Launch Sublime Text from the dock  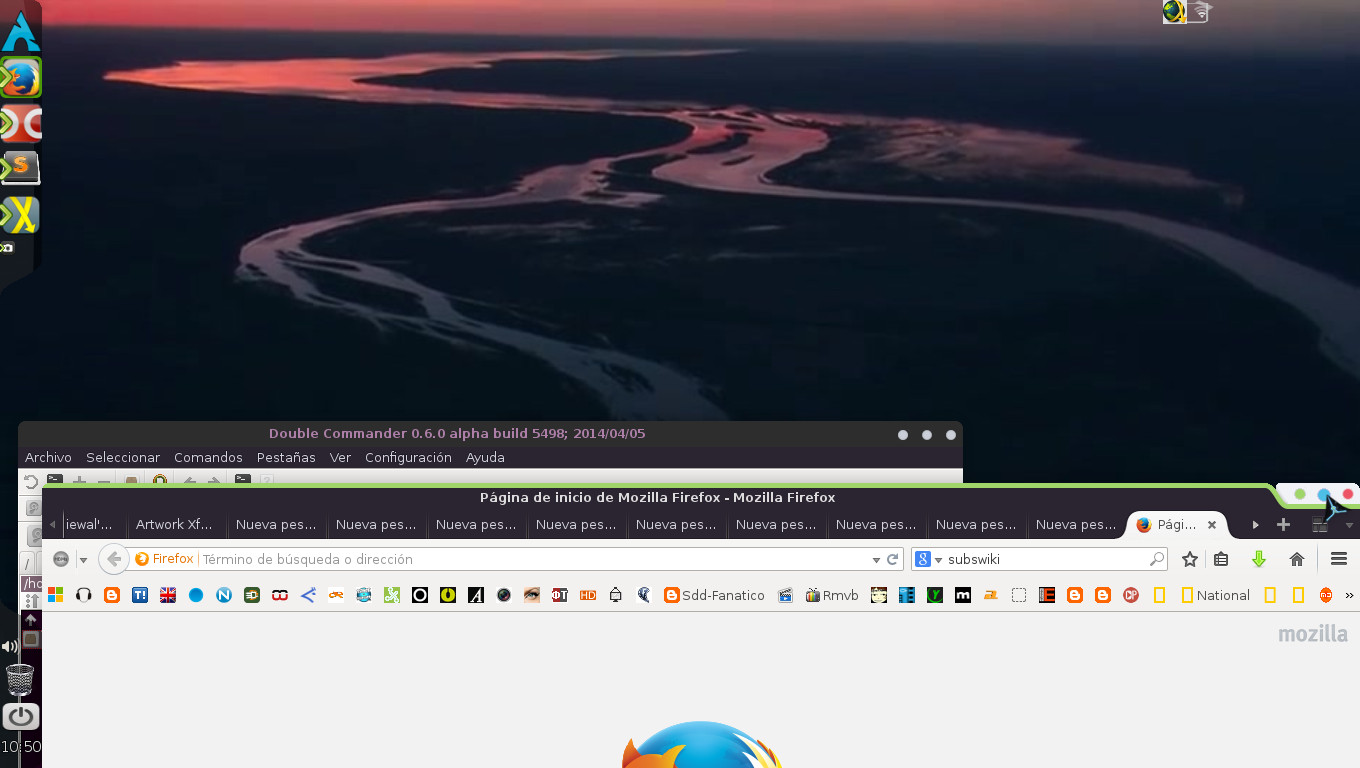21,167
